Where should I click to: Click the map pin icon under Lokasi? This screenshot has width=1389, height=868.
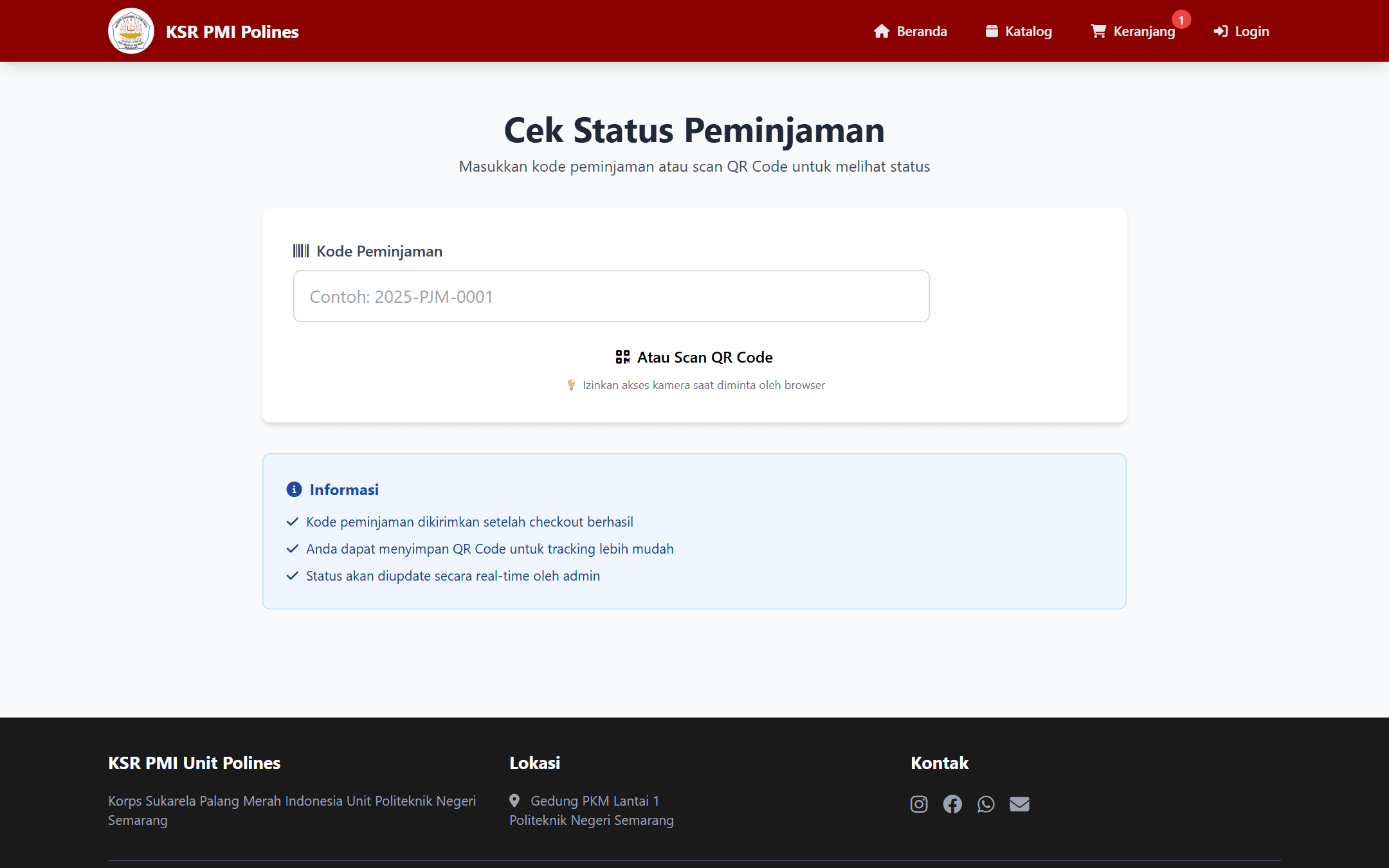(514, 800)
